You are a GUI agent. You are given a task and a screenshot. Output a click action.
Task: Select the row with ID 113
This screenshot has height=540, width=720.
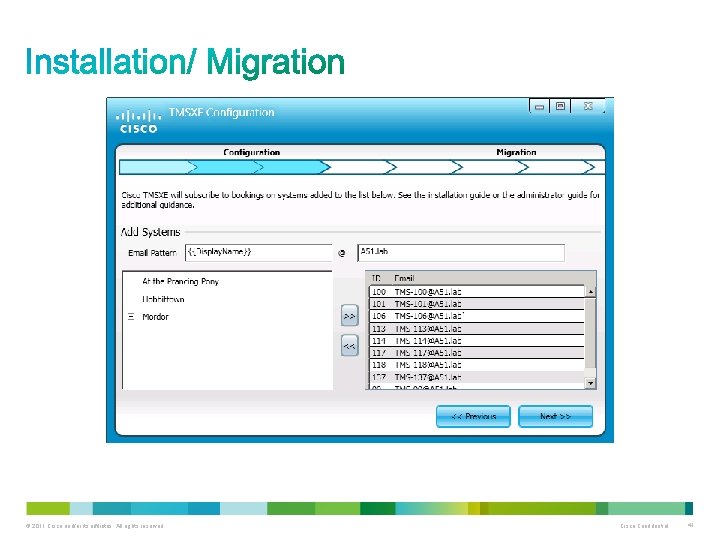(477, 328)
